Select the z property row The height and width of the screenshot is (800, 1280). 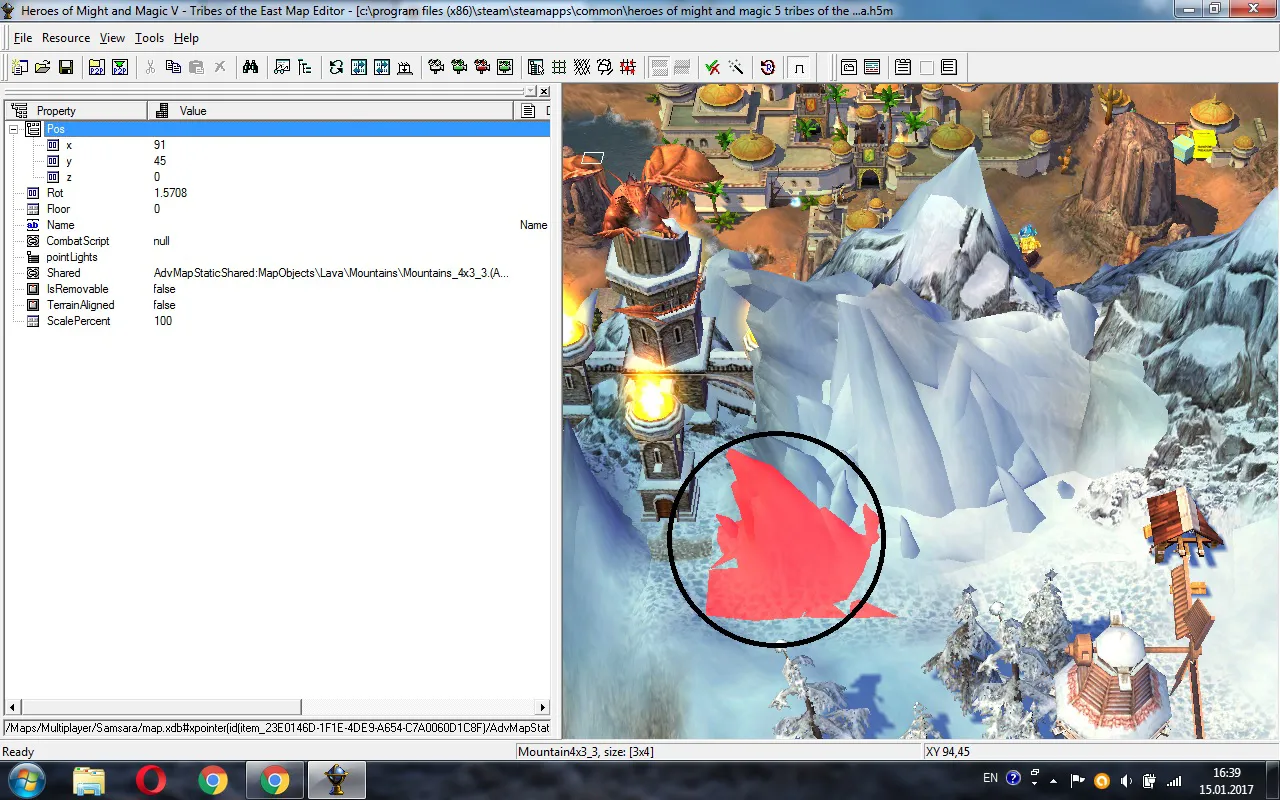[277, 177]
